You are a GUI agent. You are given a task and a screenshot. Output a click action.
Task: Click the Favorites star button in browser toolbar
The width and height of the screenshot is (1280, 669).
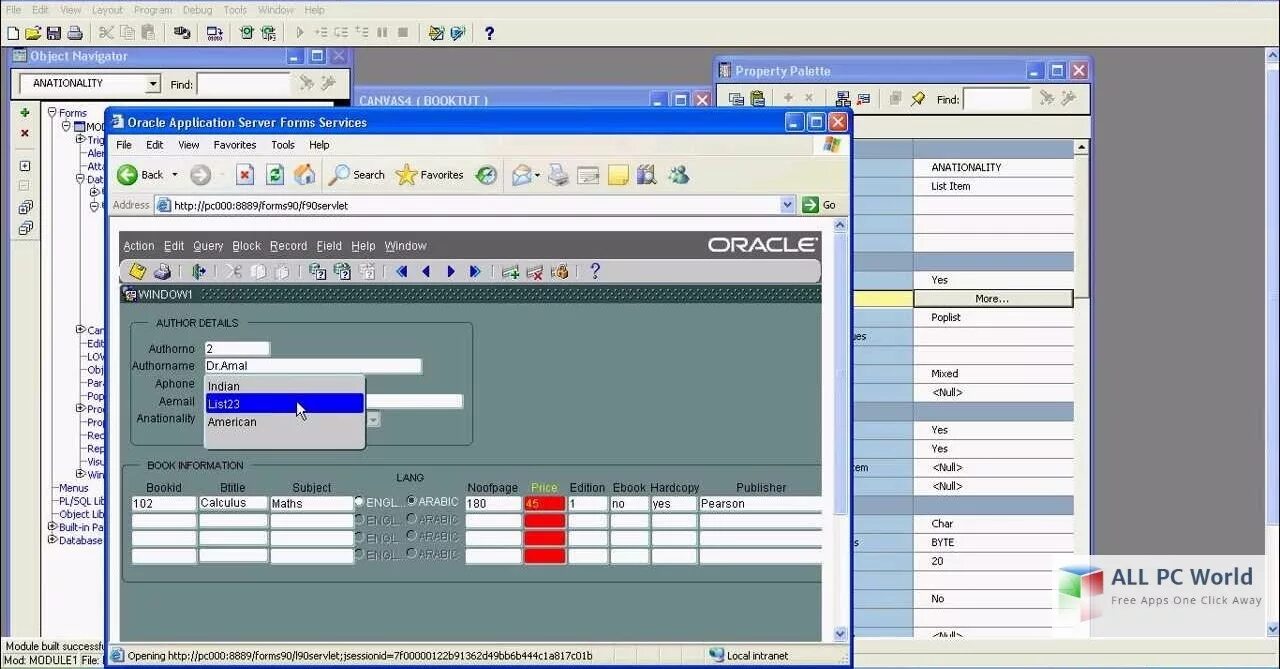430,175
